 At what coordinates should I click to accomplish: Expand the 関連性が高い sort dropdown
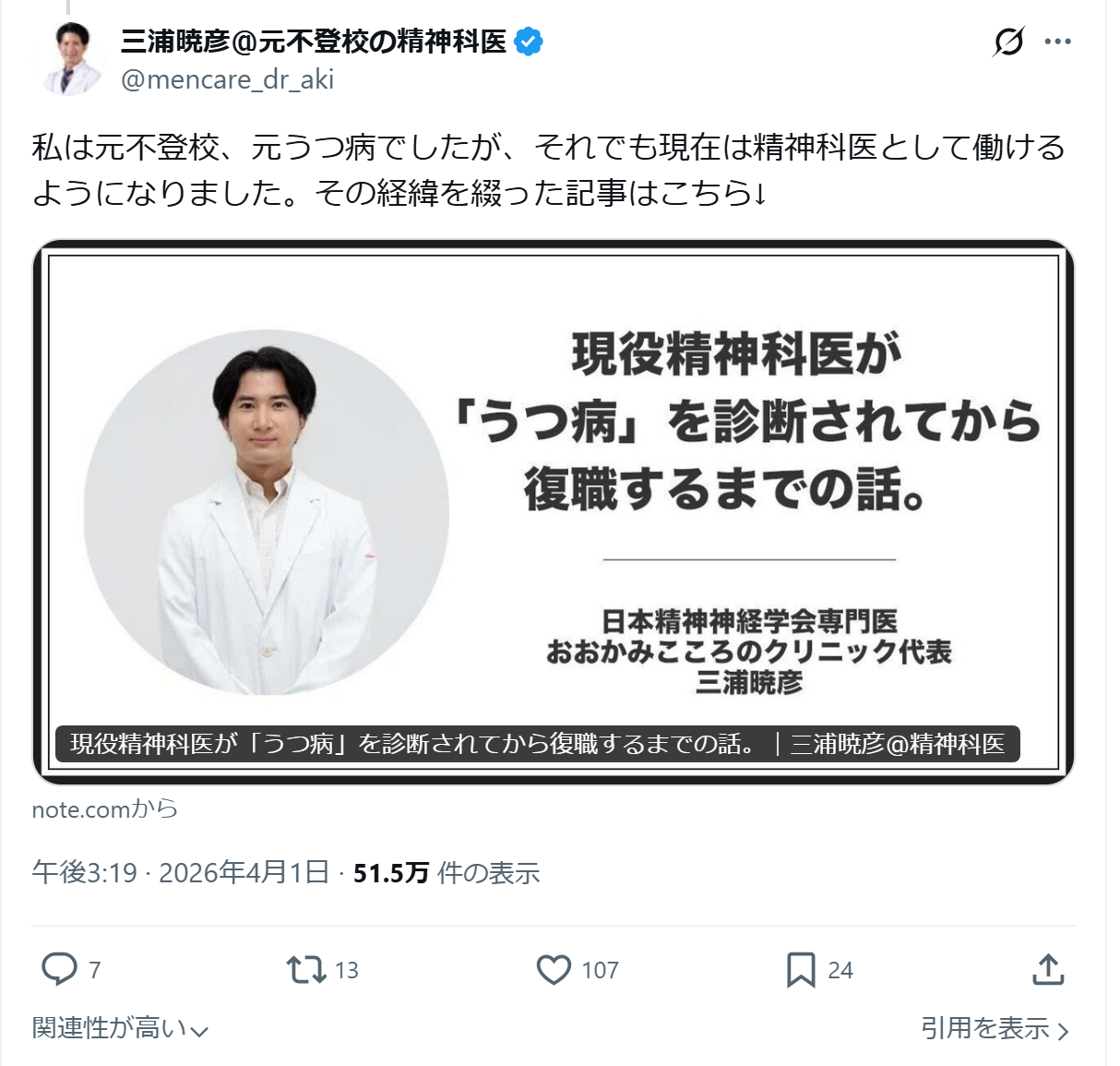[121, 1028]
